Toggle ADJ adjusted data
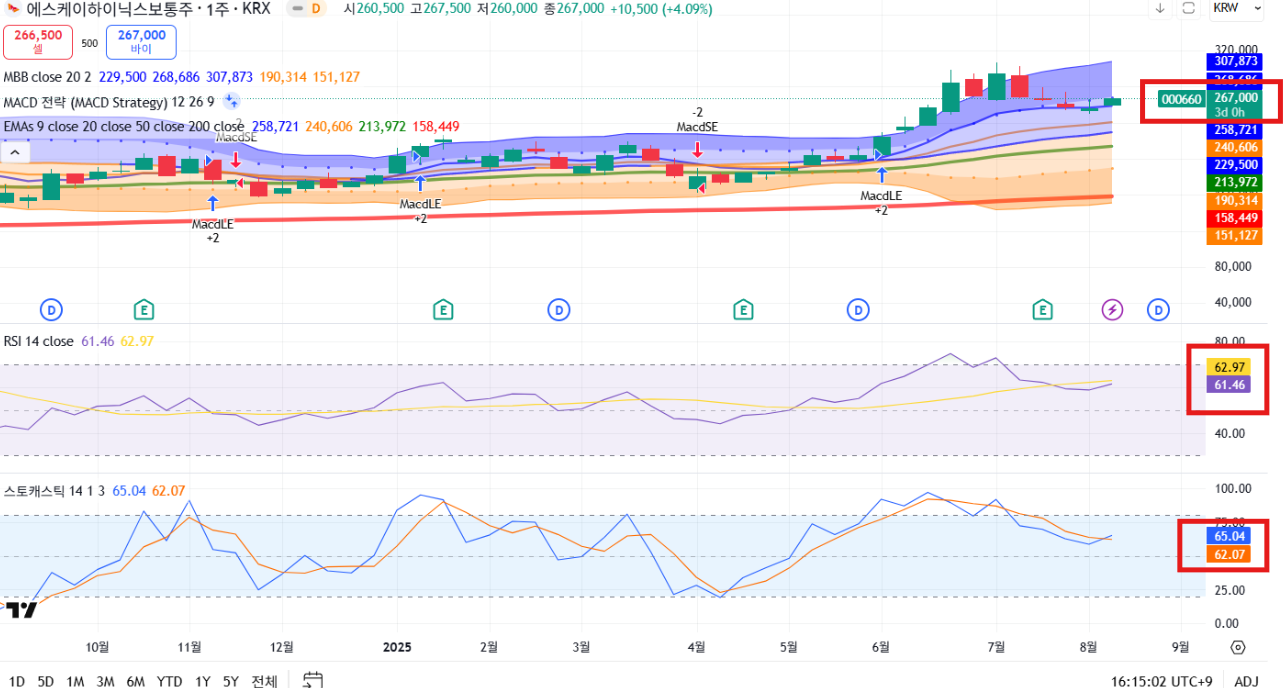 click(1246, 681)
